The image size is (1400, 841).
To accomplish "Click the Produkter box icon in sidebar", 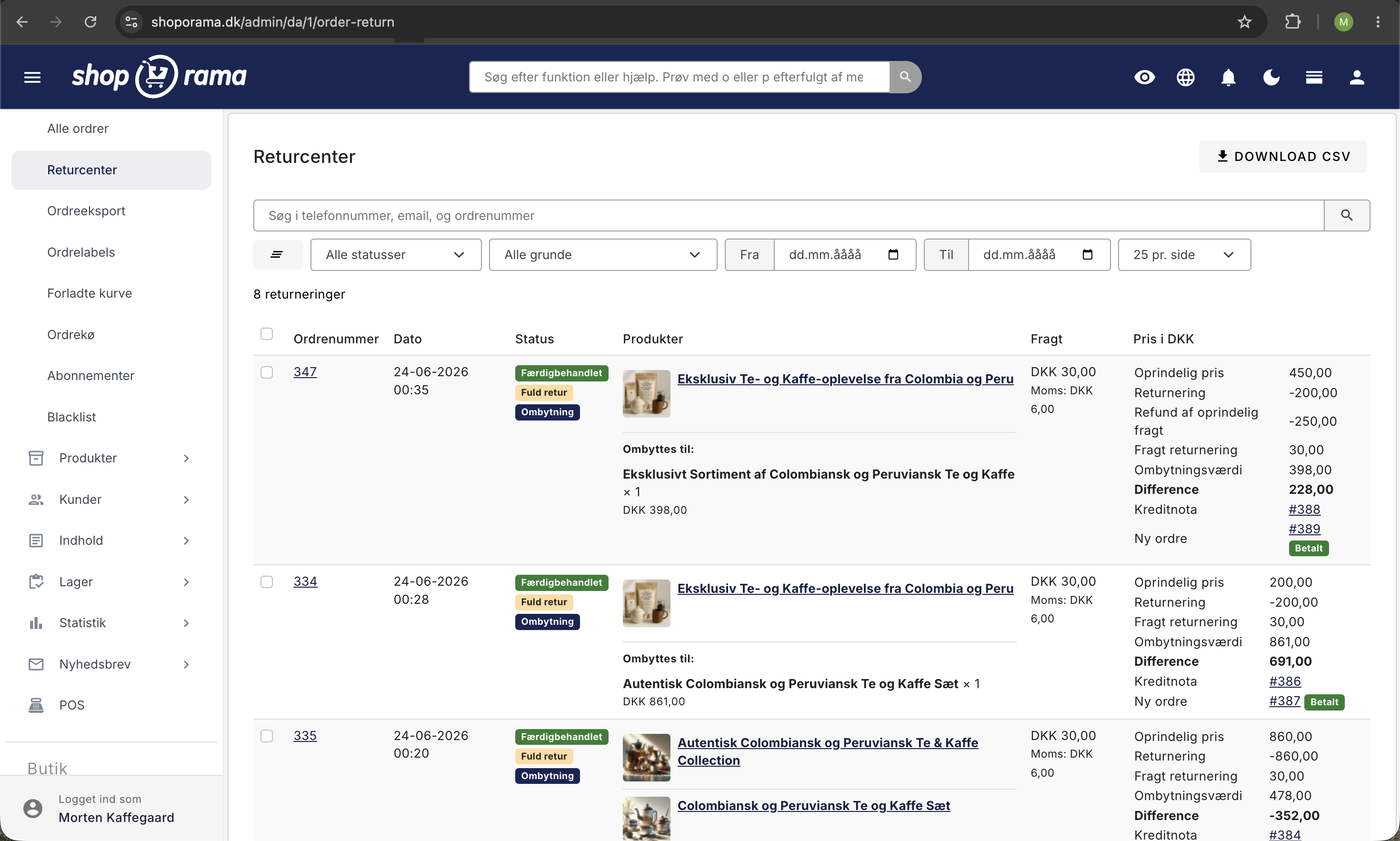I will [36, 458].
